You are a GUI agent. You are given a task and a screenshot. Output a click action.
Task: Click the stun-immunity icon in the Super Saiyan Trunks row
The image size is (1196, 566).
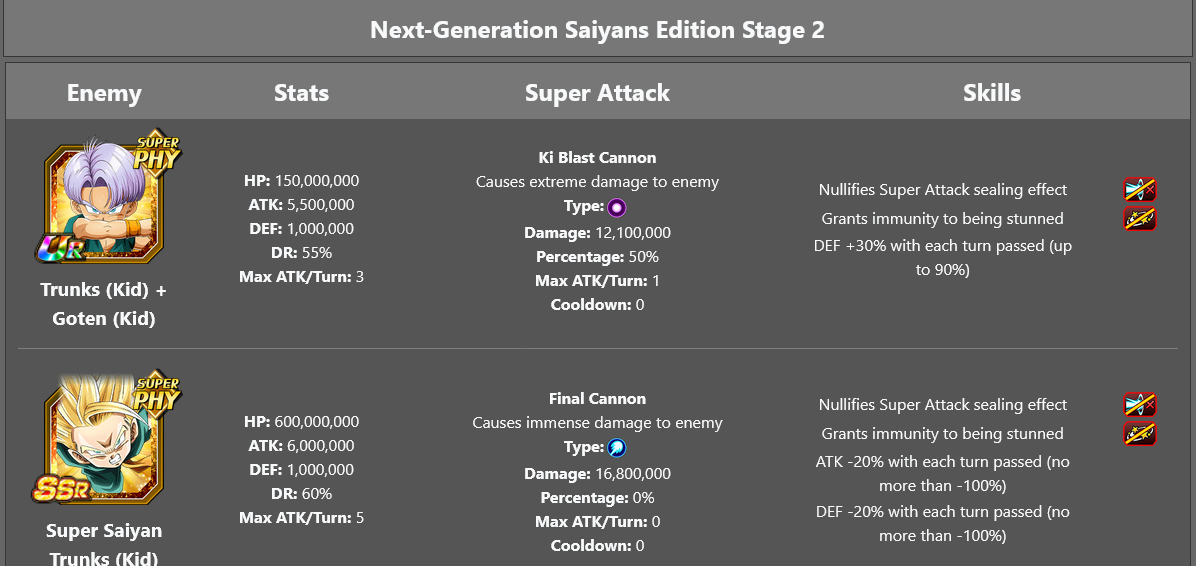pos(1140,434)
